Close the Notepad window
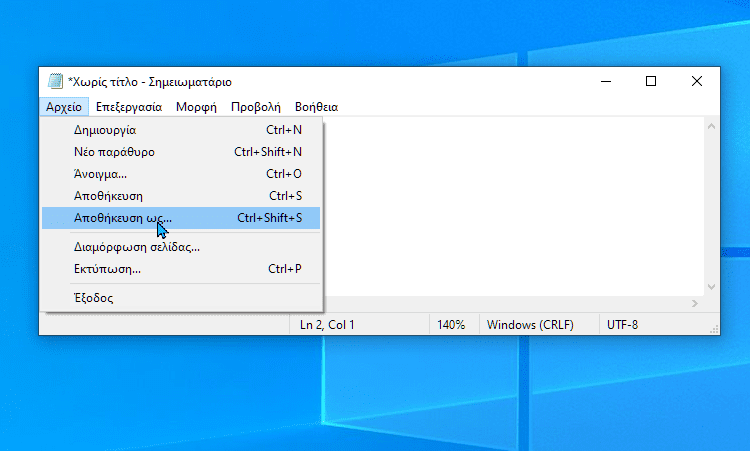750x451 pixels. pos(697,81)
